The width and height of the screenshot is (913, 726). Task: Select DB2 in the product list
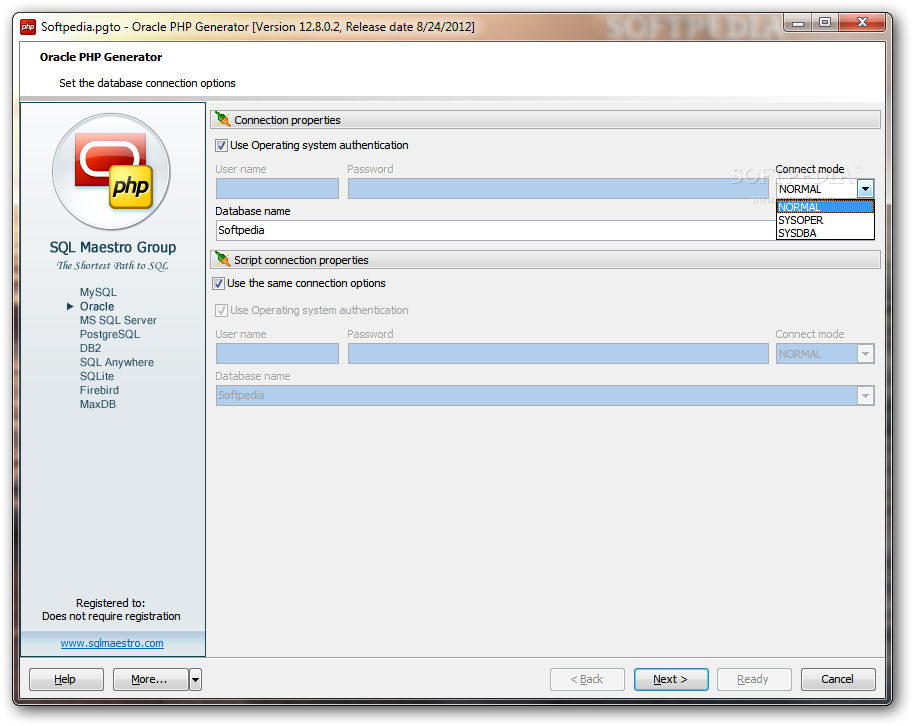pyautogui.click(x=90, y=348)
